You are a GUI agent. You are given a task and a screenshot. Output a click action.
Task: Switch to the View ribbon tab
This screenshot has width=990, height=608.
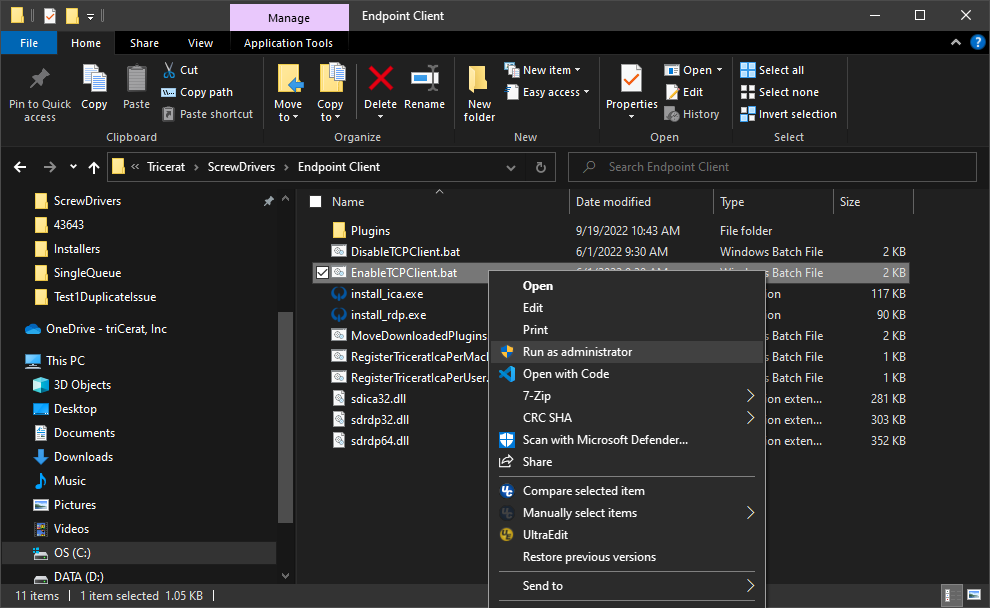point(200,43)
